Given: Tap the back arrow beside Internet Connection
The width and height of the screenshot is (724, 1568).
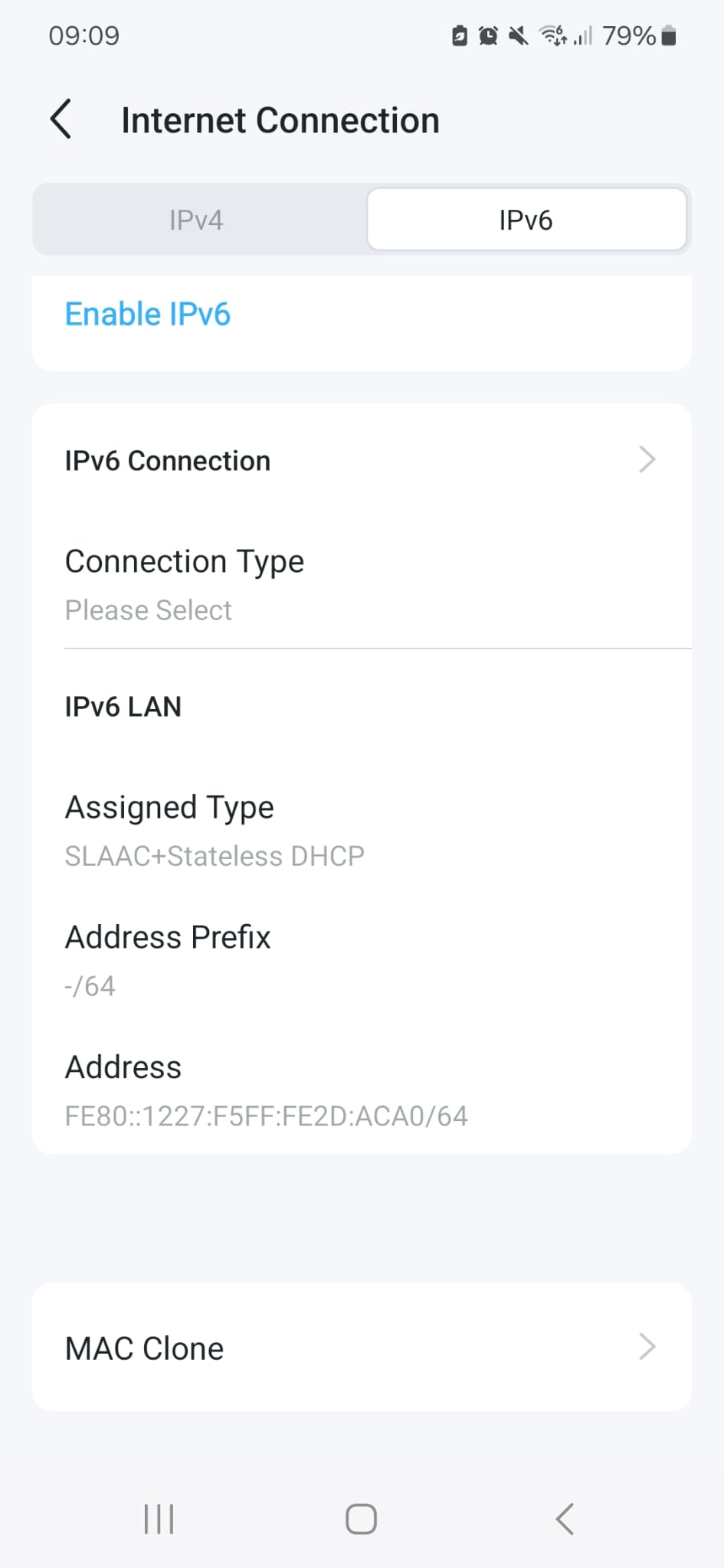Looking at the screenshot, I should coord(61,120).
